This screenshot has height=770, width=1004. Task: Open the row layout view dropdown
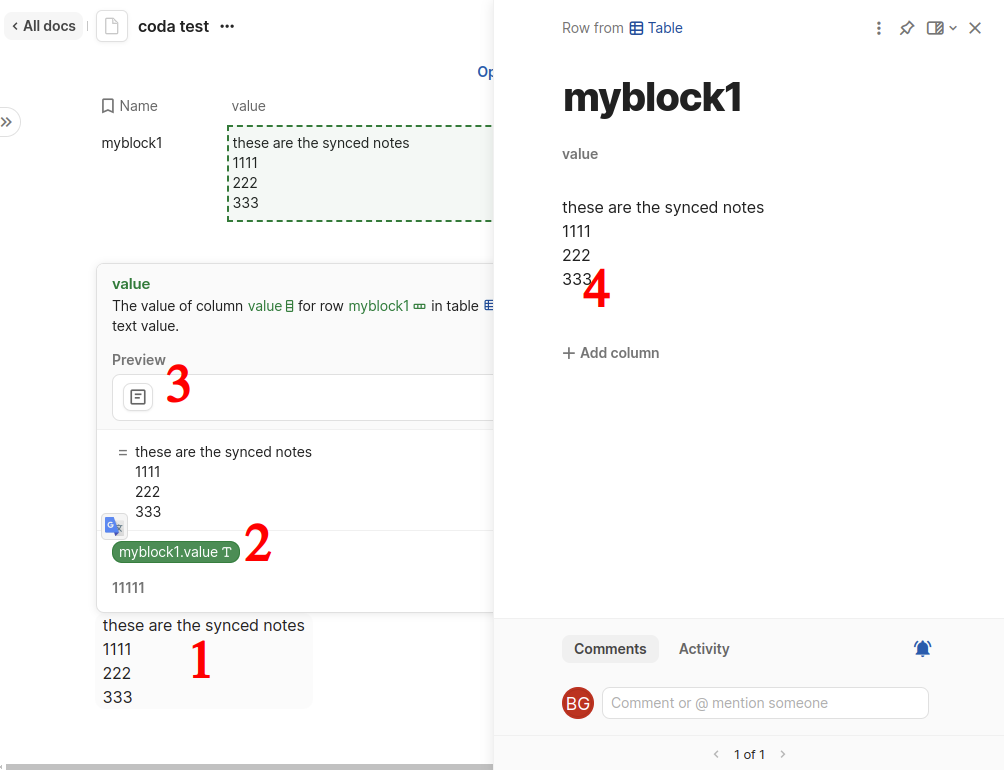coord(942,28)
